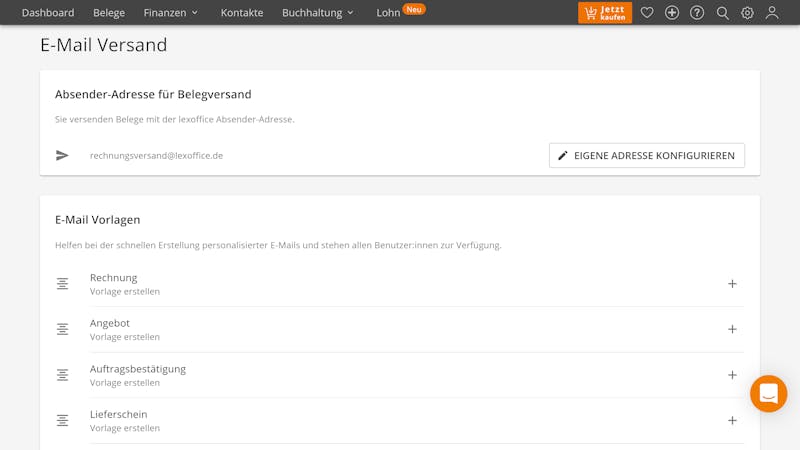The image size is (800, 450).
Task: Click the plus circle create icon
Action: (x=672, y=13)
